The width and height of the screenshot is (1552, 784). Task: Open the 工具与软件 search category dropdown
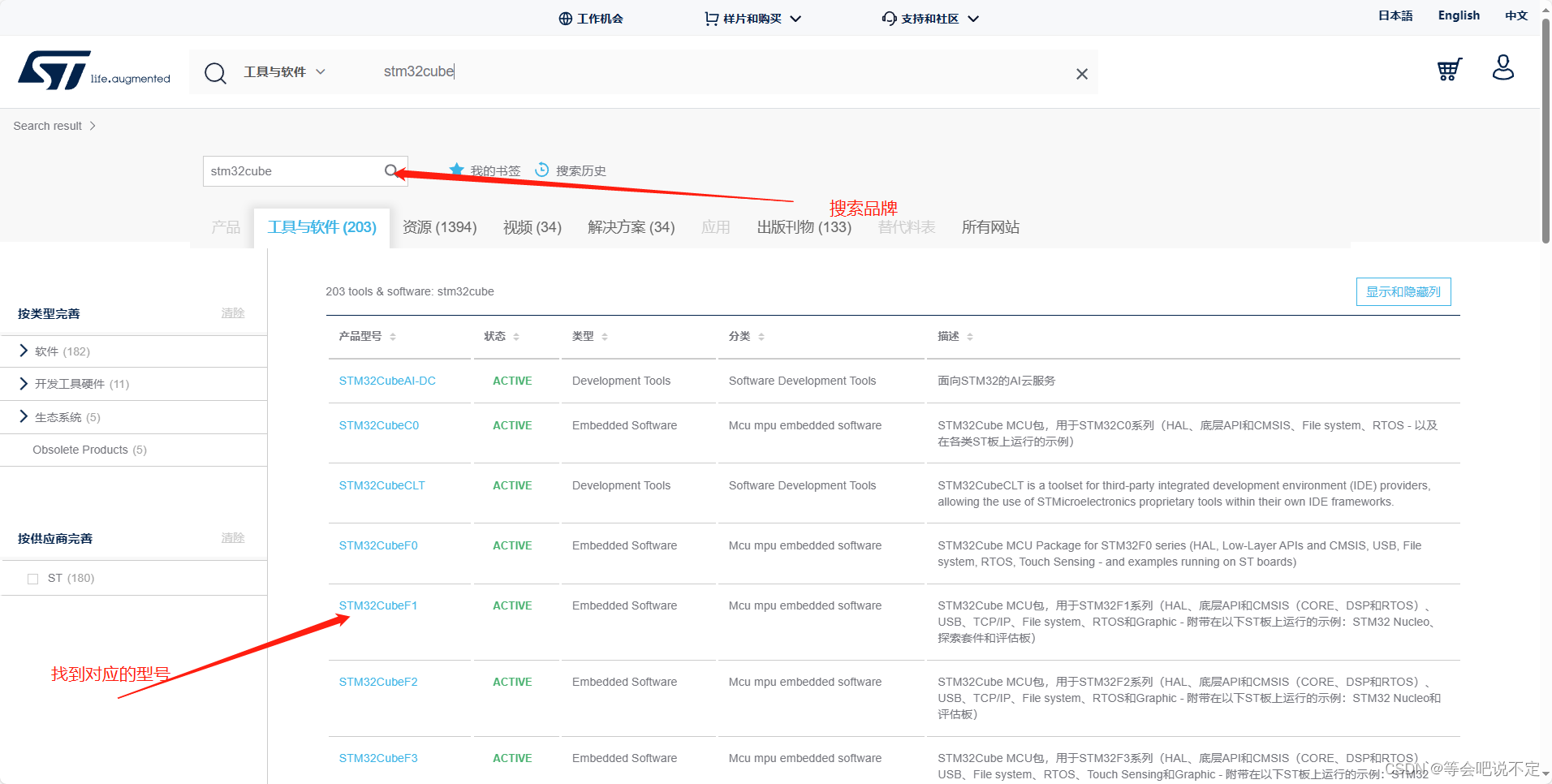click(x=285, y=71)
